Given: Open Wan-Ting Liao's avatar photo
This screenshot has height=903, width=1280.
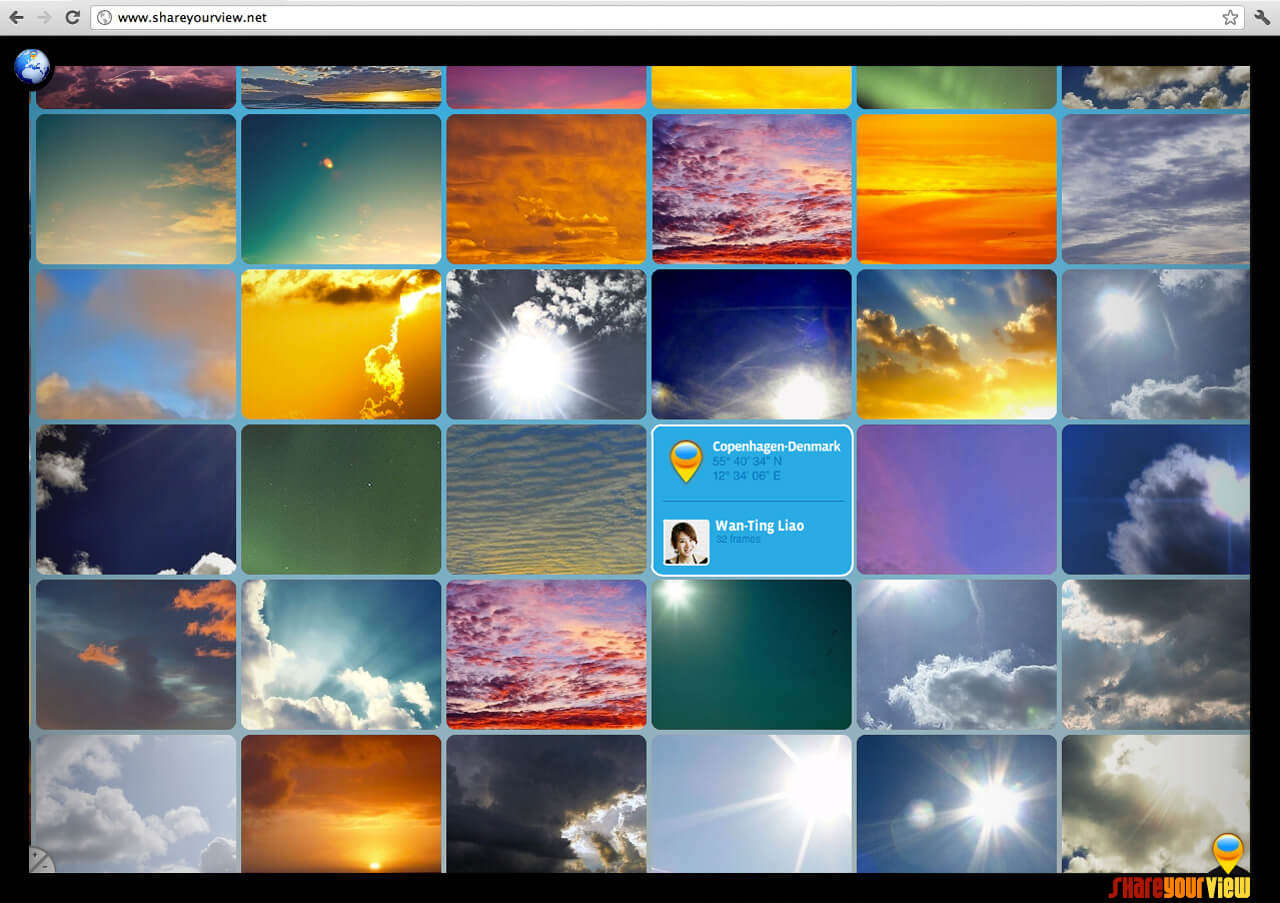Looking at the screenshot, I should click(686, 542).
